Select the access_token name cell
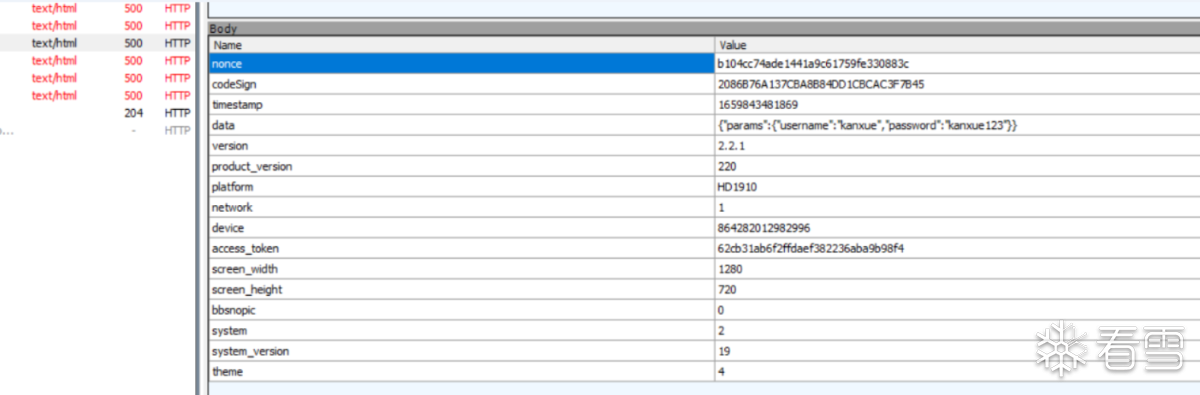 tap(461, 248)
